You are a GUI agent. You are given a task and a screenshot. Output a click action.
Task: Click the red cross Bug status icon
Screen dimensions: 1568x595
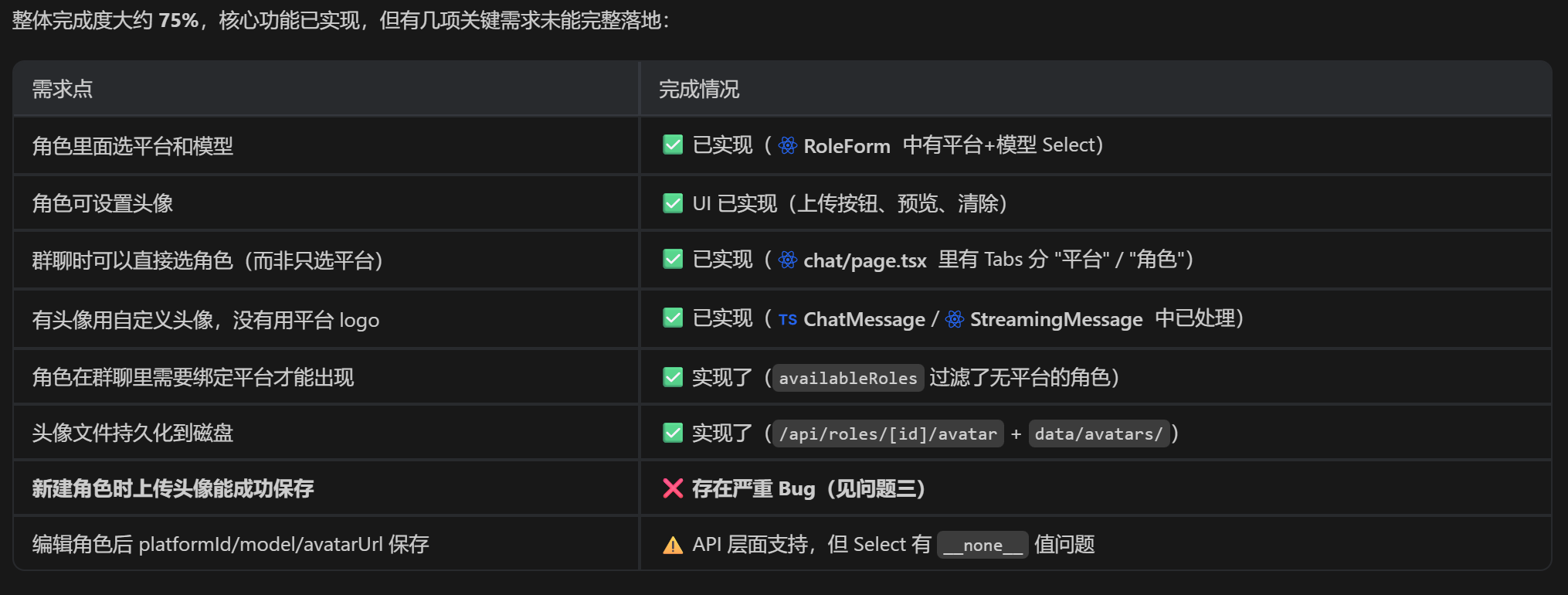tap(673, 488)
